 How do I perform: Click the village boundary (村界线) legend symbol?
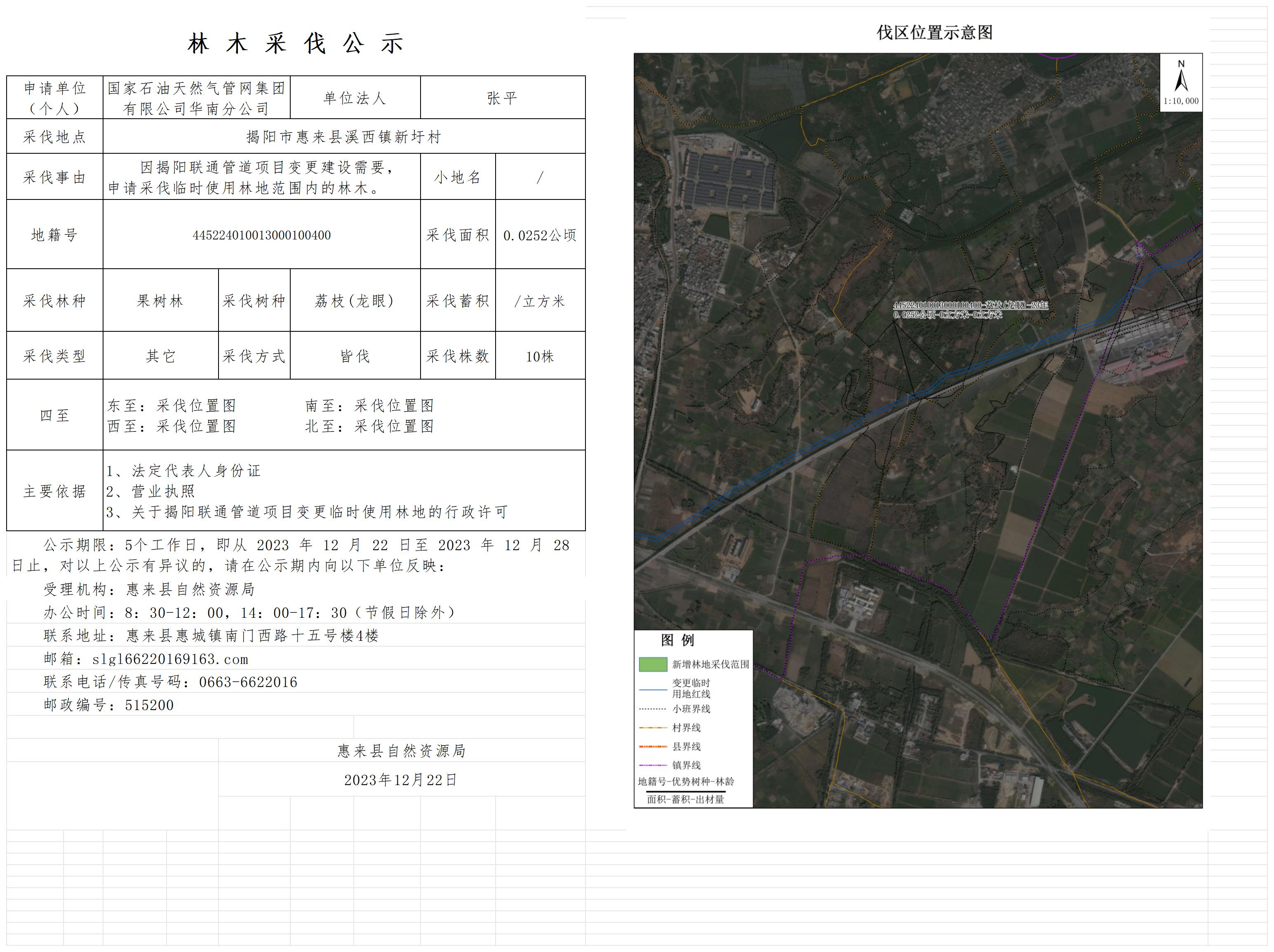[x=653, y=728]
